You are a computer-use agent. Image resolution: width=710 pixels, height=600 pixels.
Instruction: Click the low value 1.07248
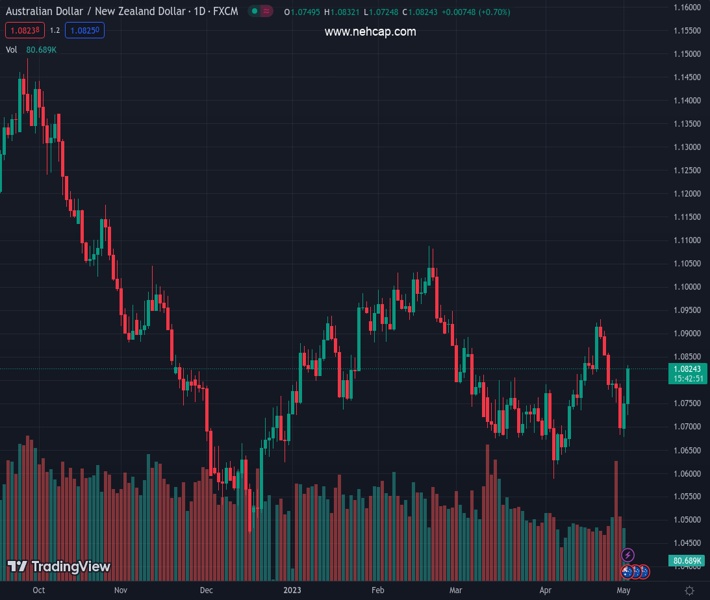point(384,12)
